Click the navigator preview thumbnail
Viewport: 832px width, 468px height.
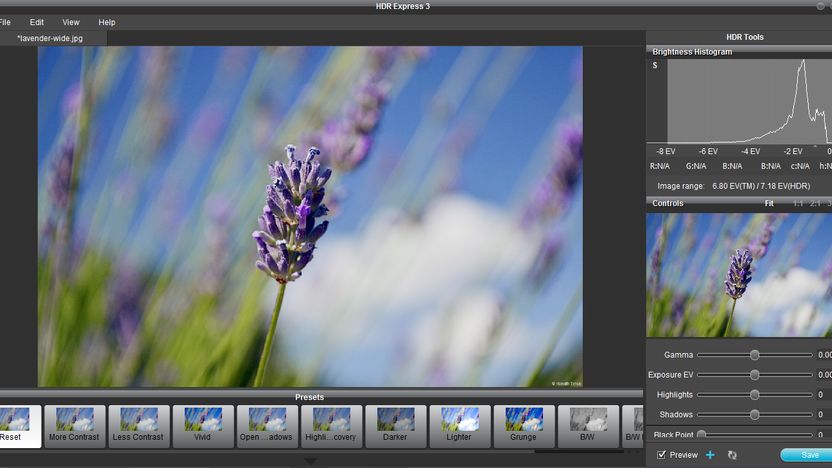point(739,275)
